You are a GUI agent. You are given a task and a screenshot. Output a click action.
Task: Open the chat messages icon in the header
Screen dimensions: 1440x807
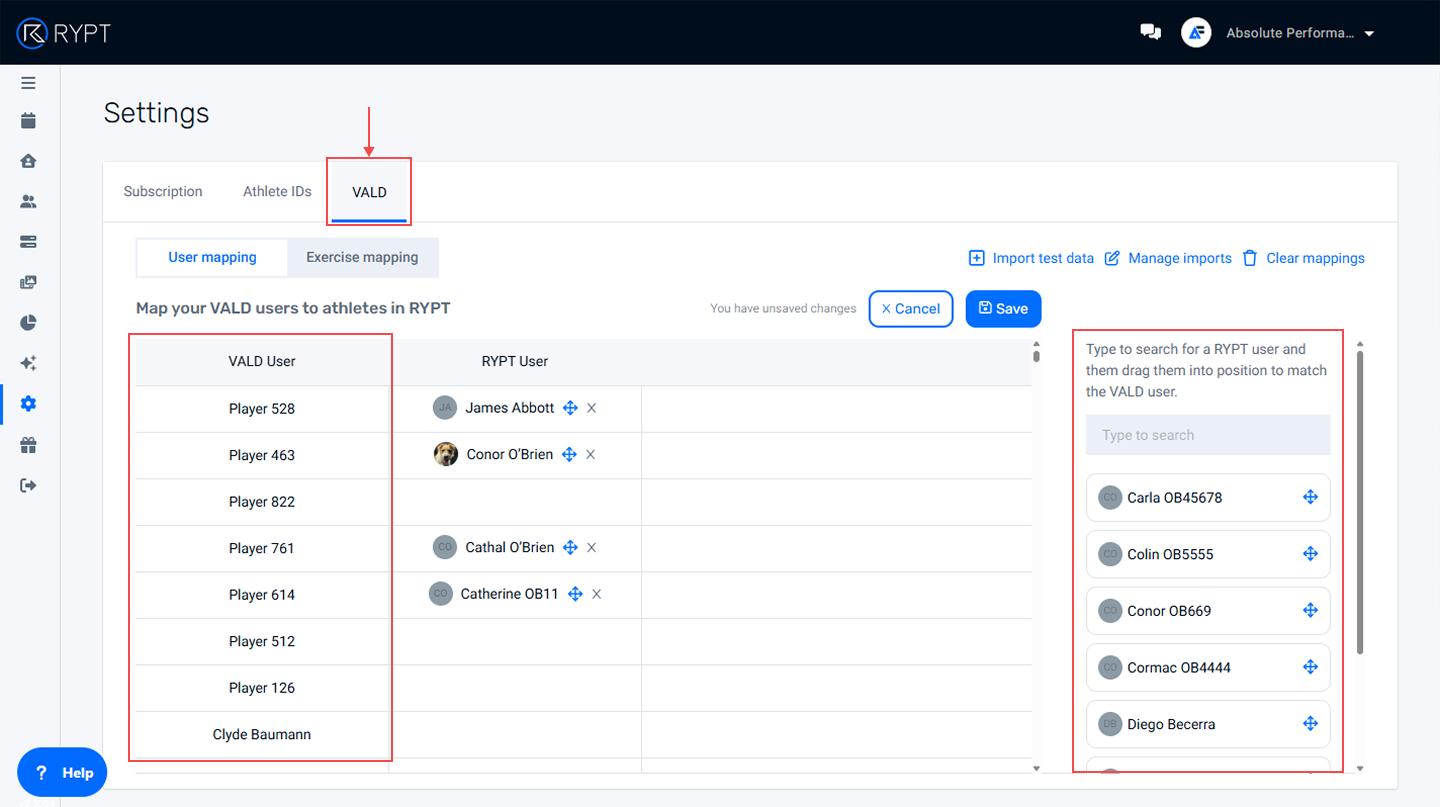coord(1151,32)
